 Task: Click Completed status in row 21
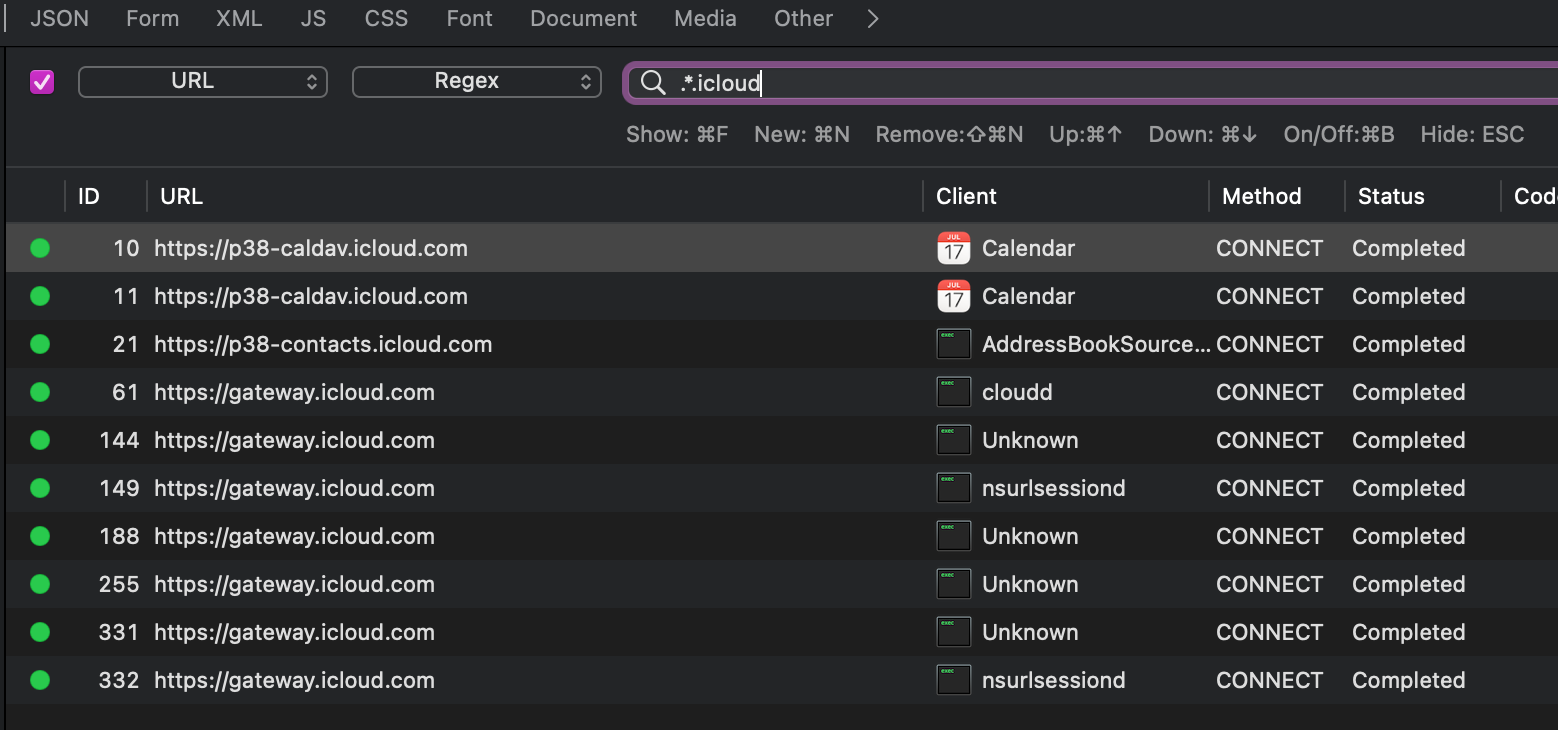pyautogui.click(x=1408, y=344)
